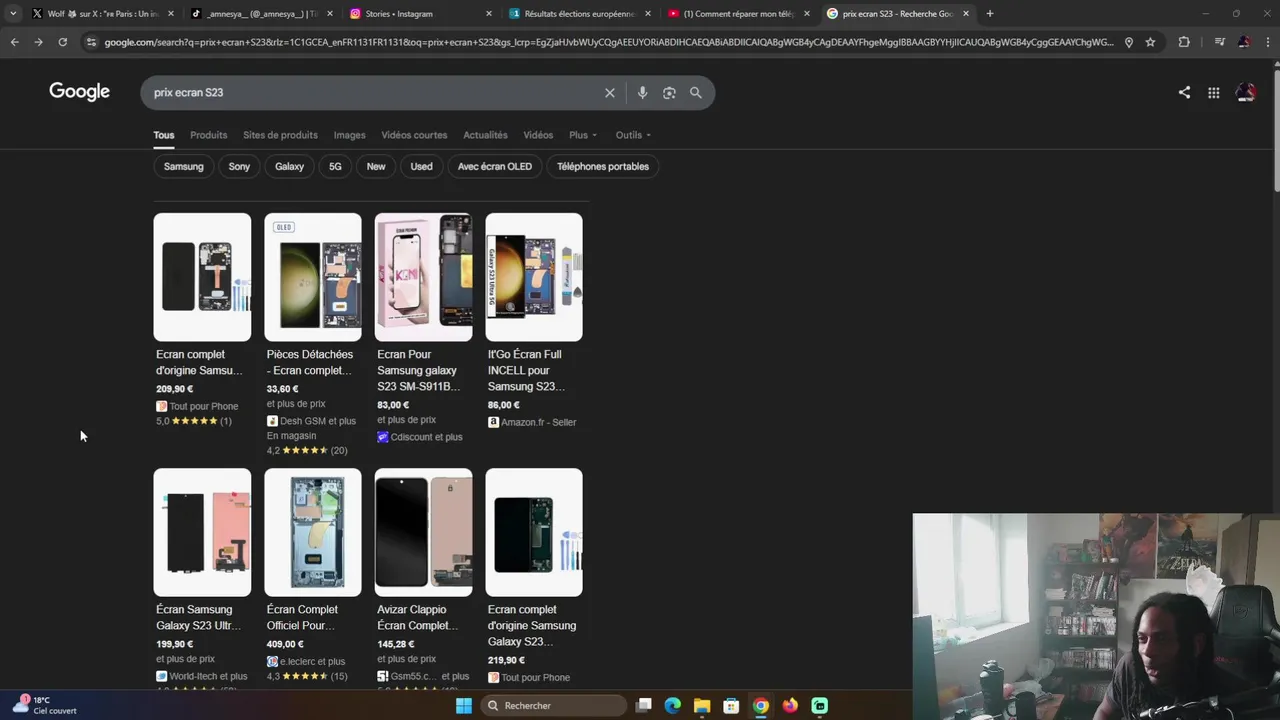
Task: Open the Écran Complet Officiel 409,00 € product
Action: tap(313, 576)
